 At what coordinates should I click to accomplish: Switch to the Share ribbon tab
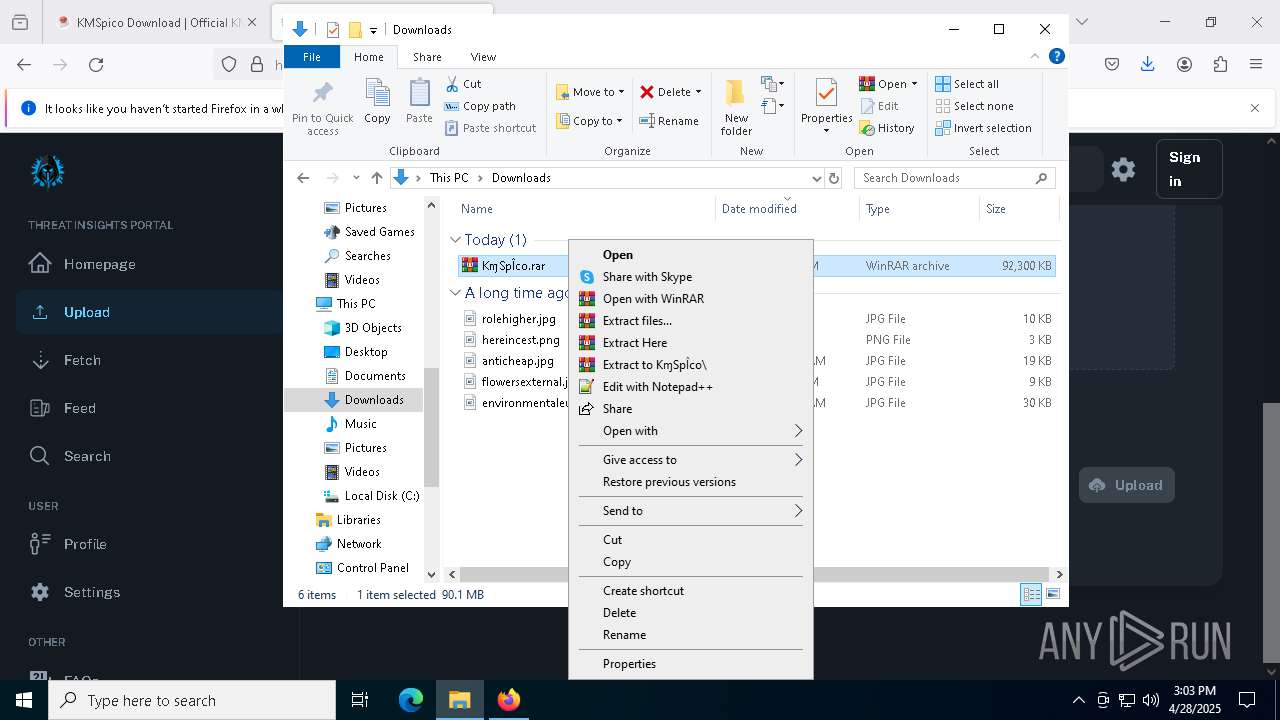click(x=427, y=57)
